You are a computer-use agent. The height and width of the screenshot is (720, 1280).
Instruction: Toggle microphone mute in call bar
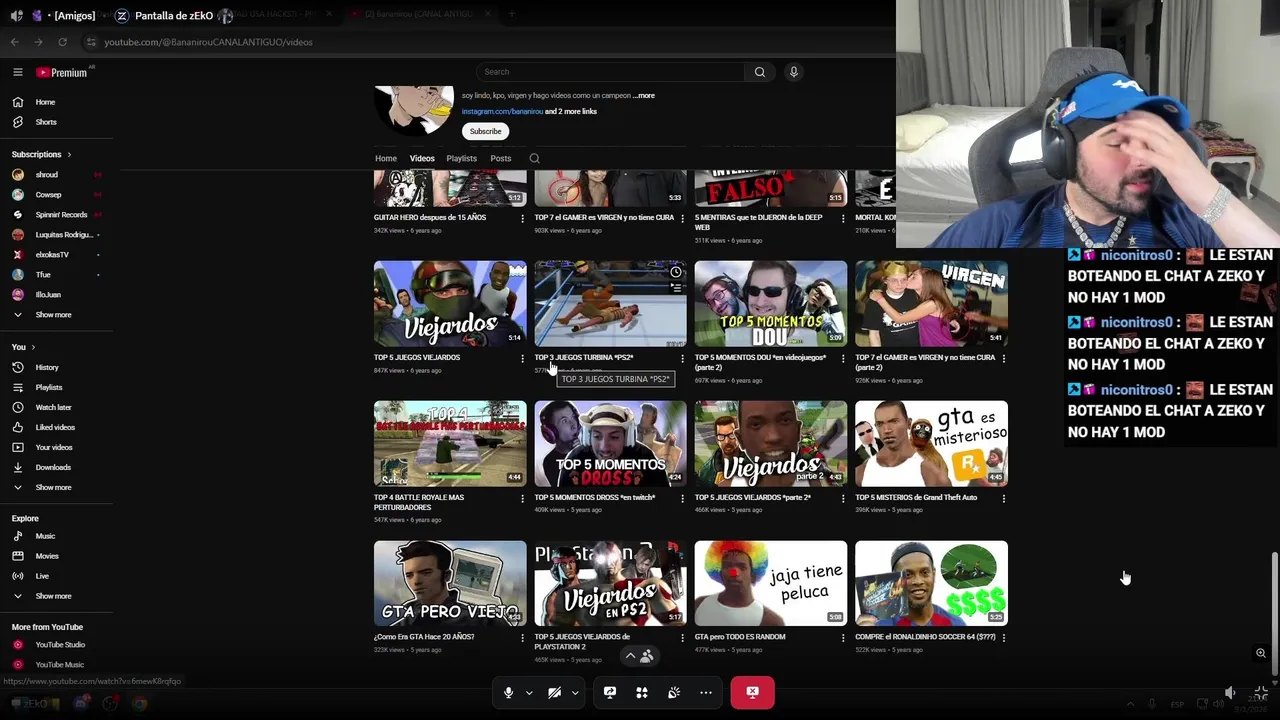coord(508,692)
